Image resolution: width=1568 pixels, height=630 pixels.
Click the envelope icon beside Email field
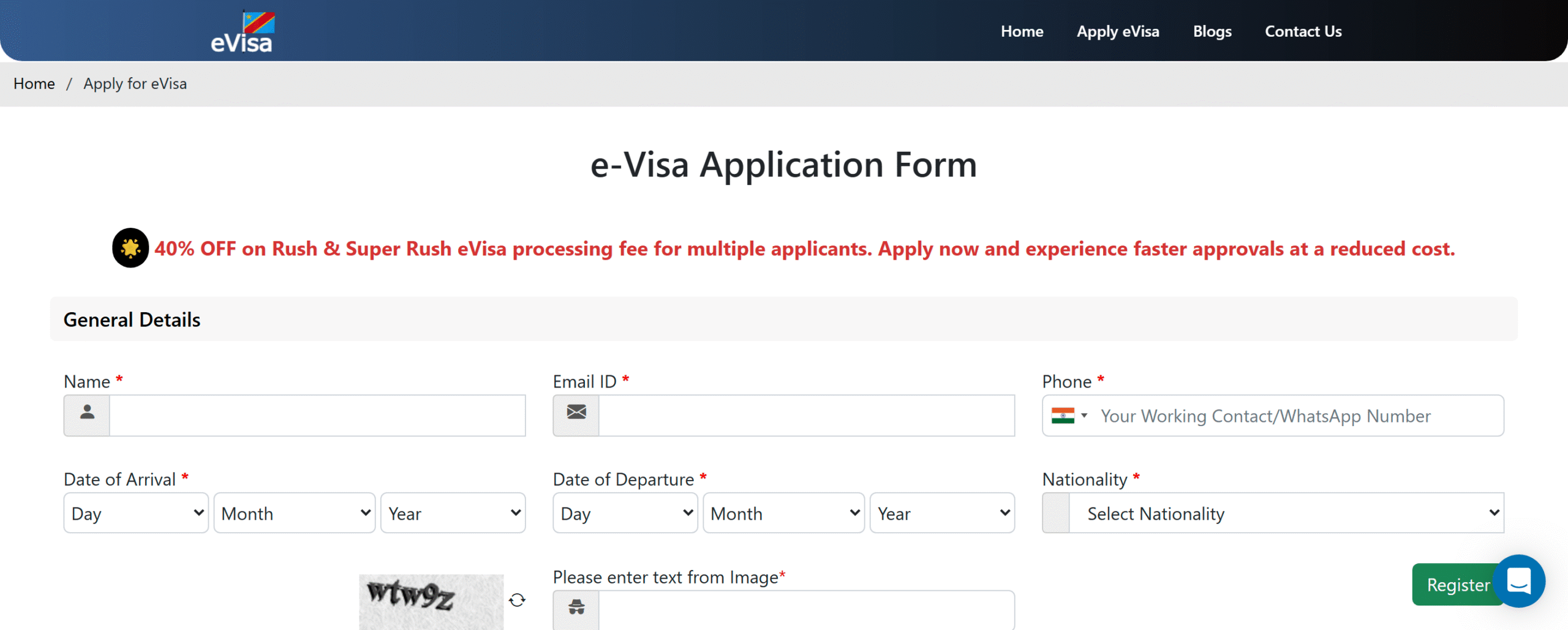pos(576,415)
